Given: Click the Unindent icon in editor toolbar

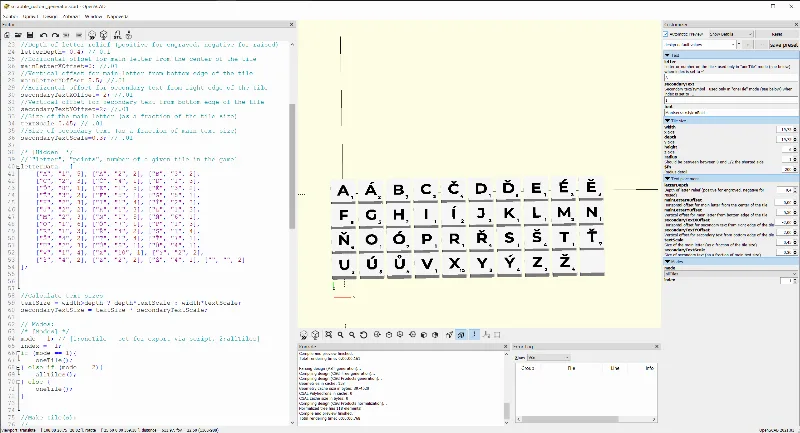Looking at the screenshot, I should point(66,35).
